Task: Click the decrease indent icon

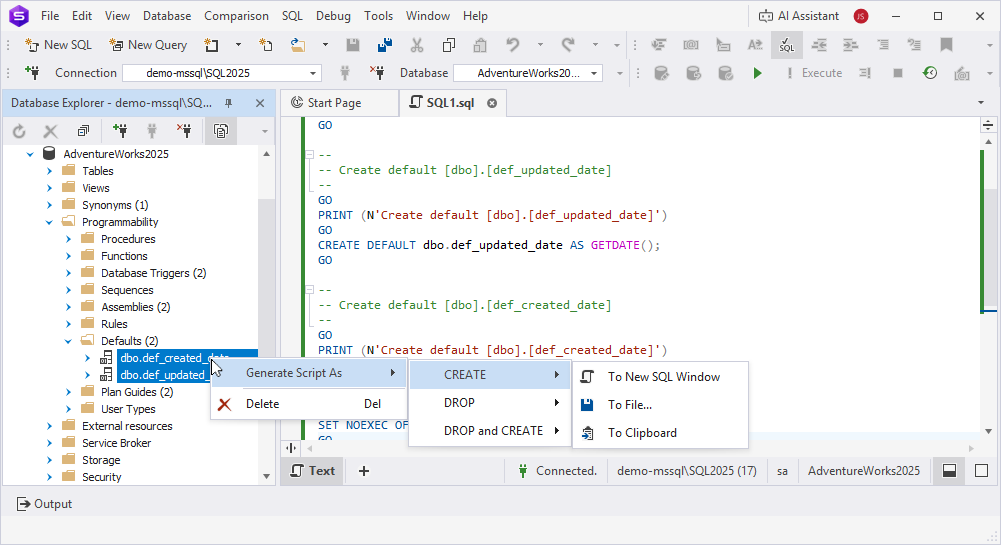Action: (x=819, y=45)
